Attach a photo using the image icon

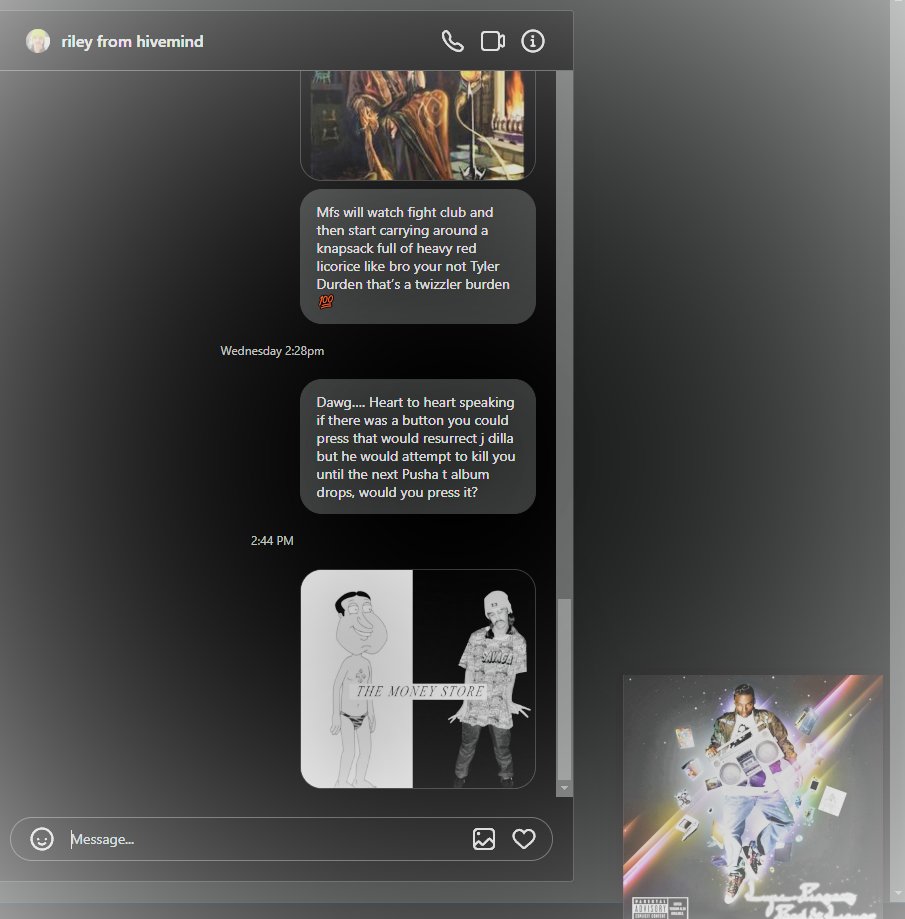[484, 839]
